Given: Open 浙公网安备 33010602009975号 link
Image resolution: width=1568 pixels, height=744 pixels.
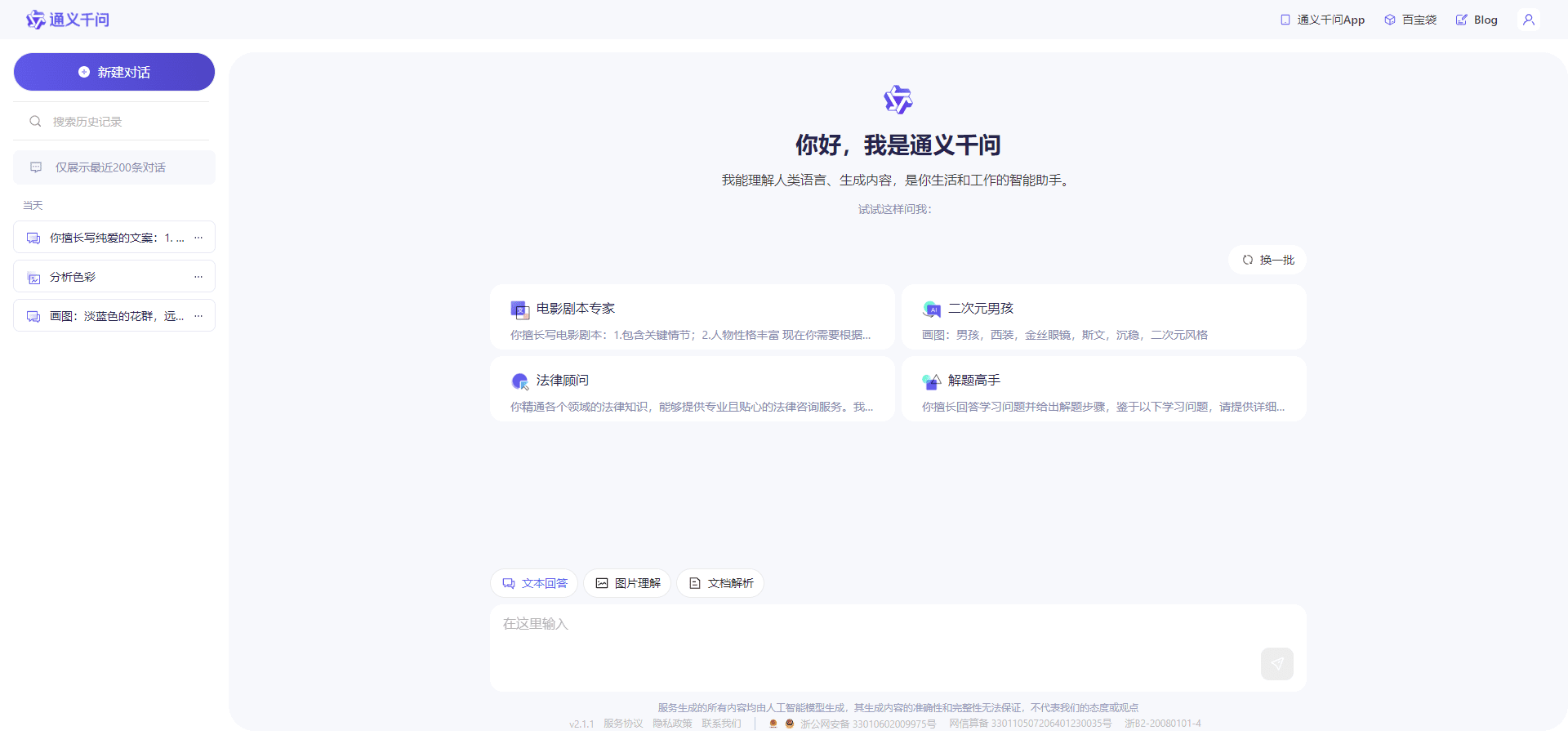Looking at the screenshot, I should click(868, 724).
